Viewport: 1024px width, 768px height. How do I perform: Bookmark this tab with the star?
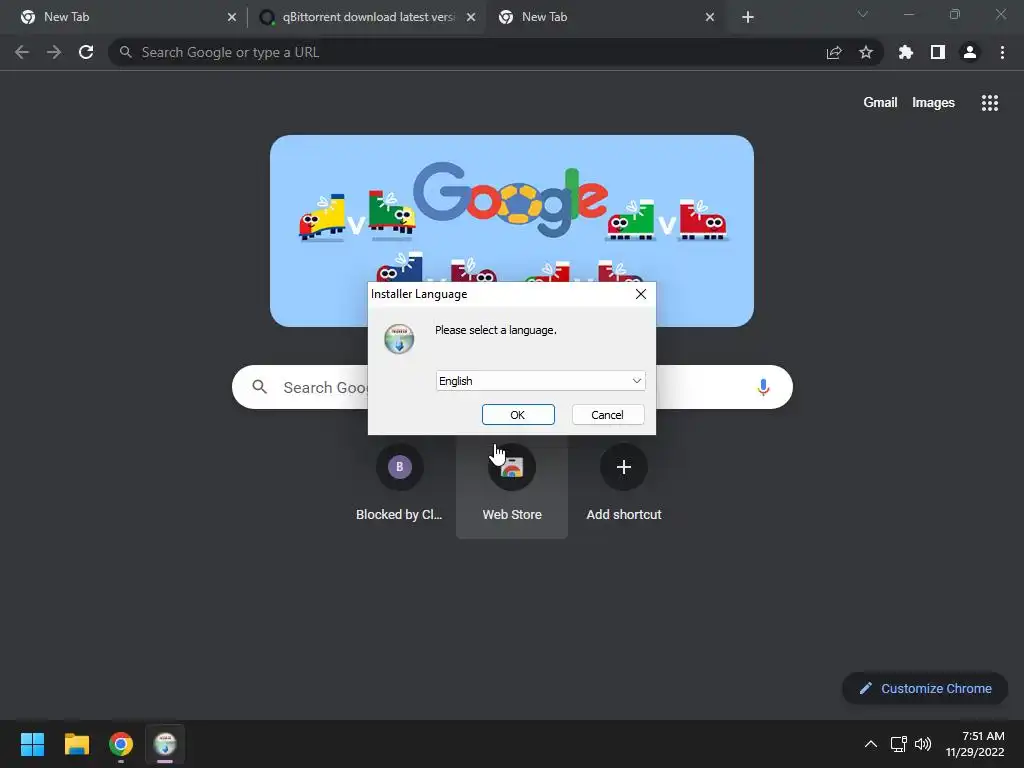(x=866, y=52)
